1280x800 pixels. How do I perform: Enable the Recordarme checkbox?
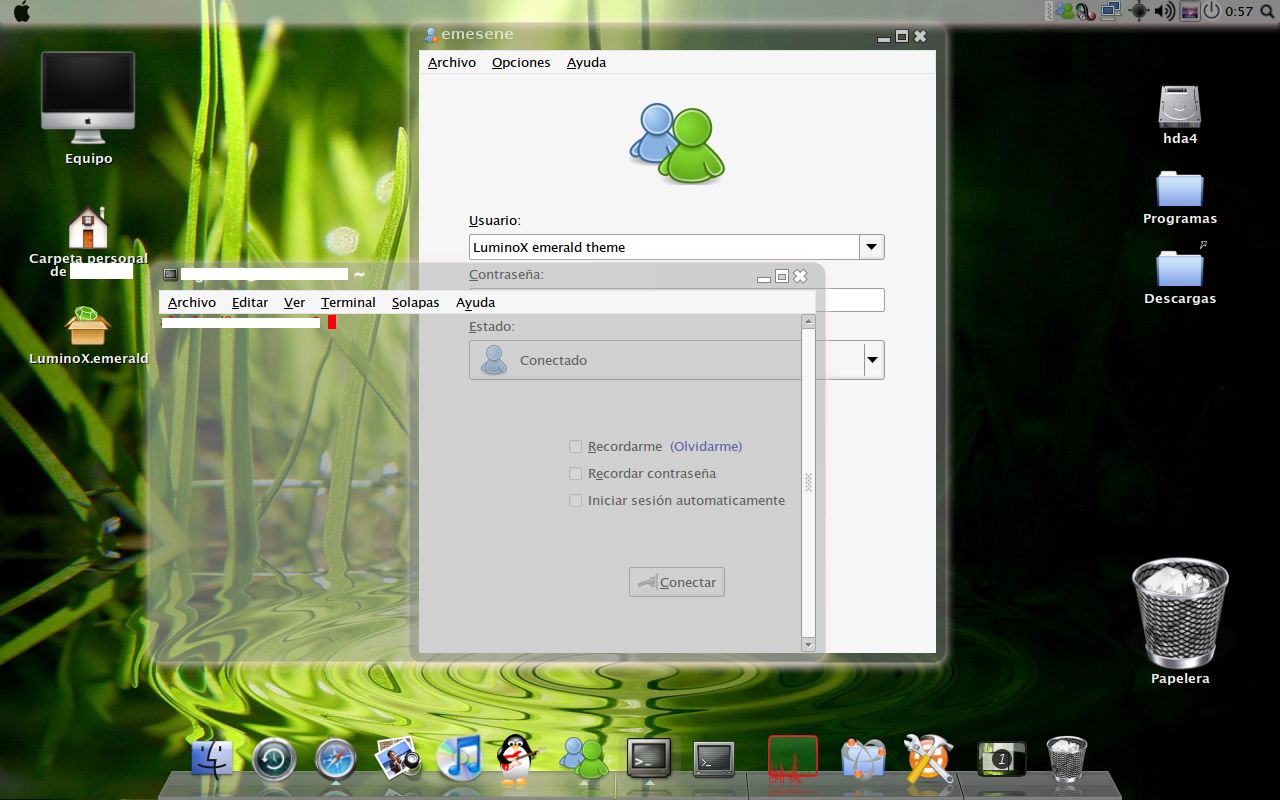pyautogui.click(x=575, y=446)
